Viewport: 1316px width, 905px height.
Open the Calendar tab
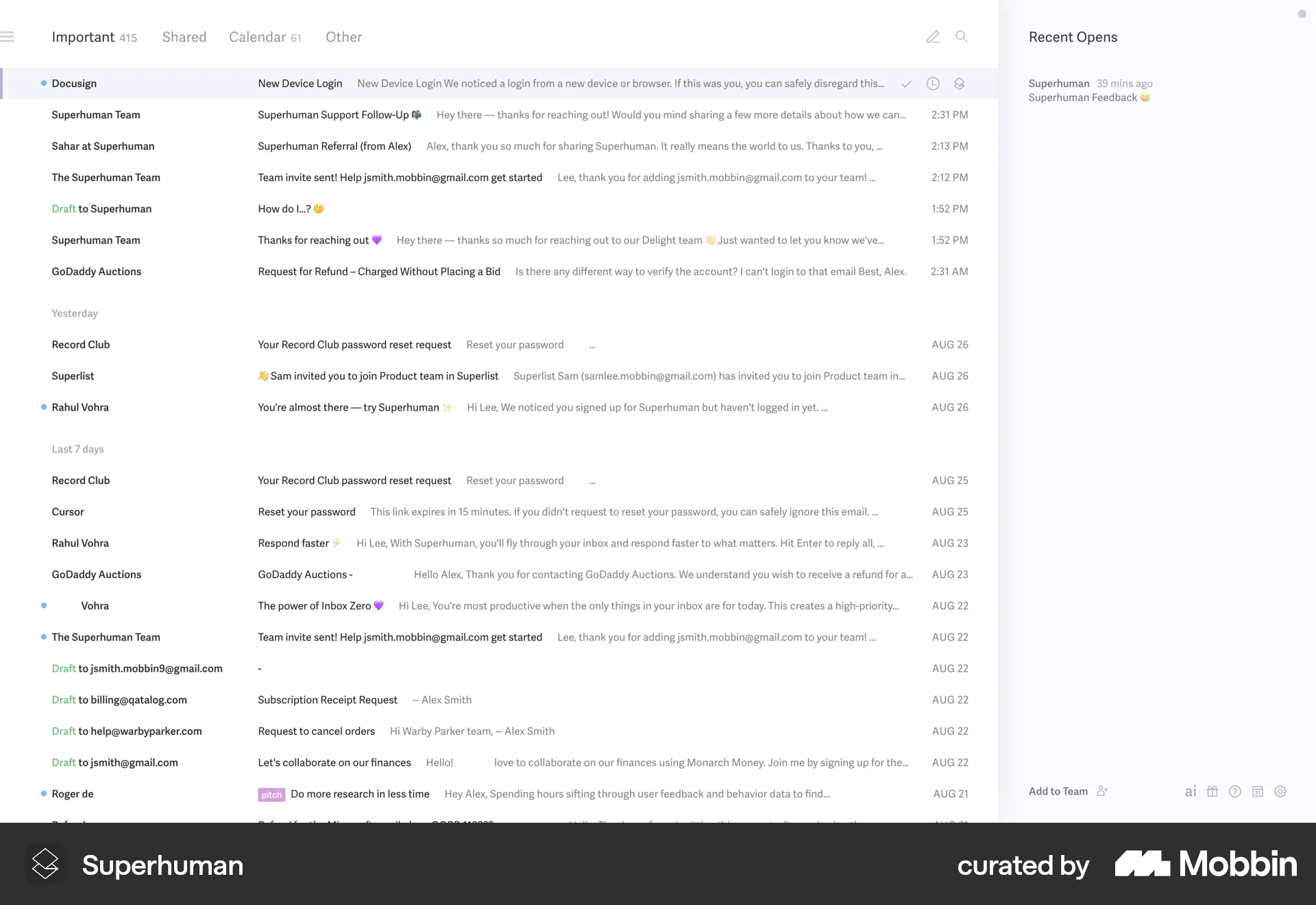(265, 37)
